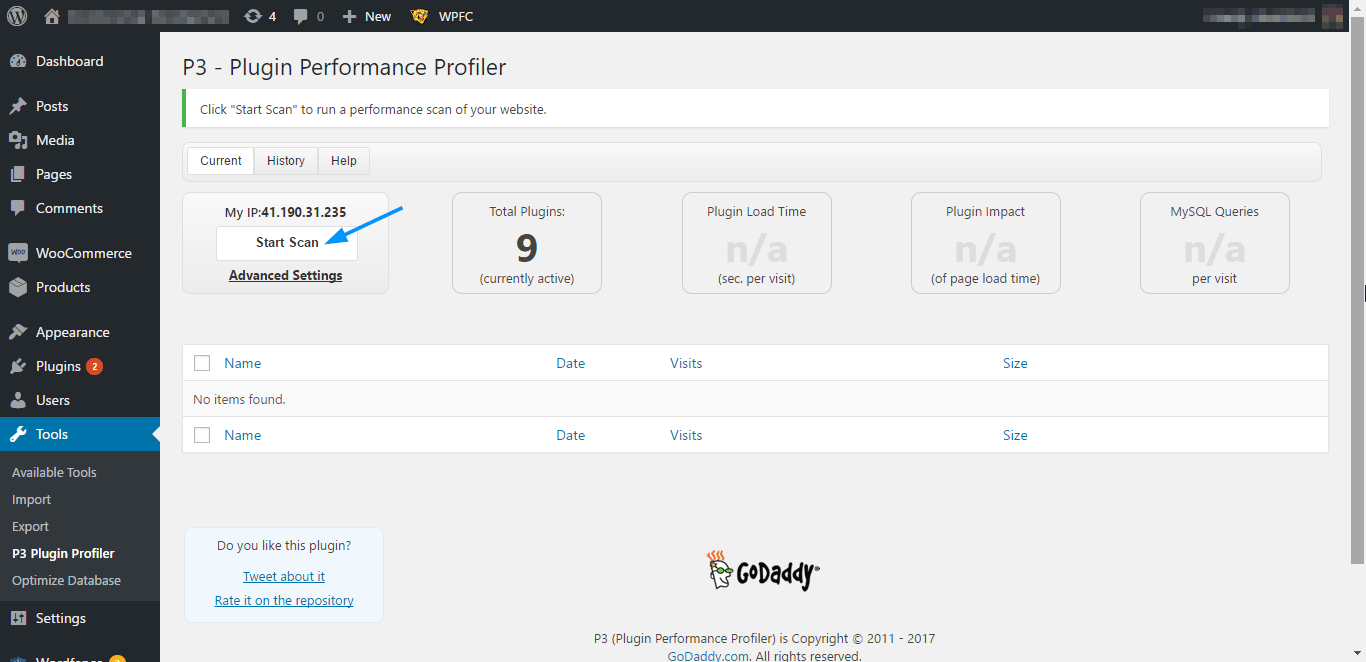The height and width of the screenshot is (662, 1366).
Task: Click the Tools wrench icon
Action: (x=18, y=434)
